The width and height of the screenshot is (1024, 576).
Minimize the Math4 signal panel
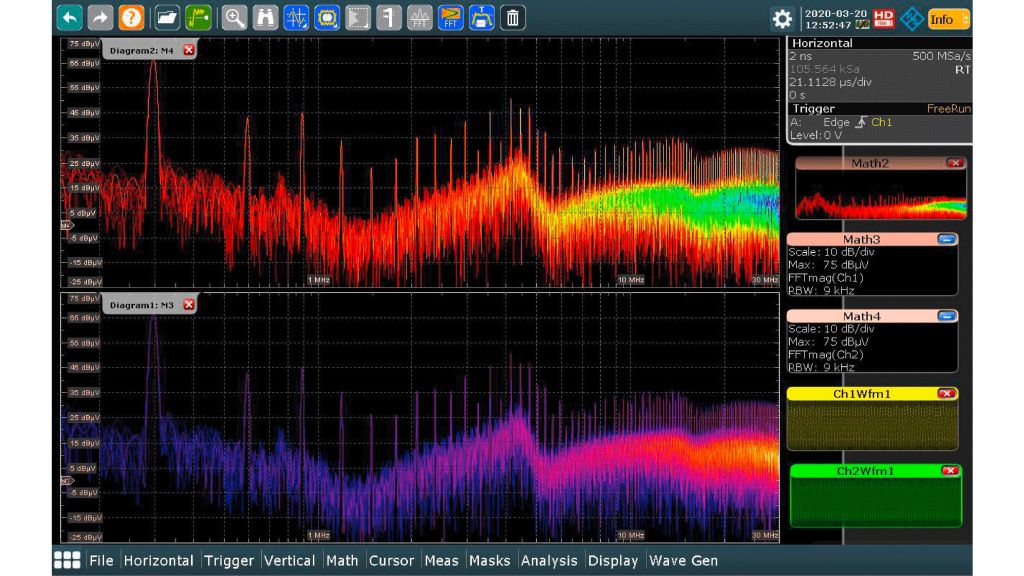tap(946, 316)
